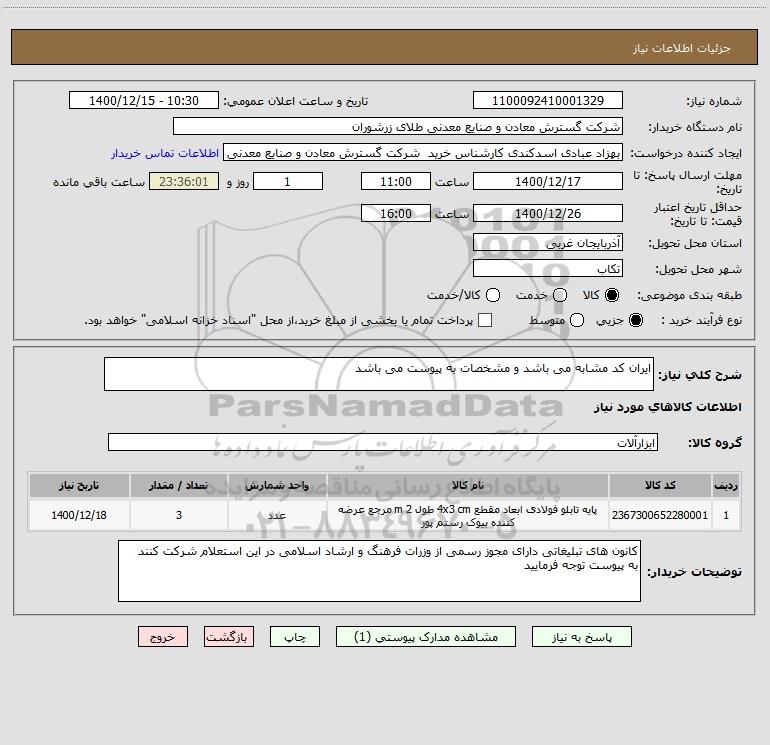Click the ردیف column header
The image size is (770, 745).
[x=726, y=485]
